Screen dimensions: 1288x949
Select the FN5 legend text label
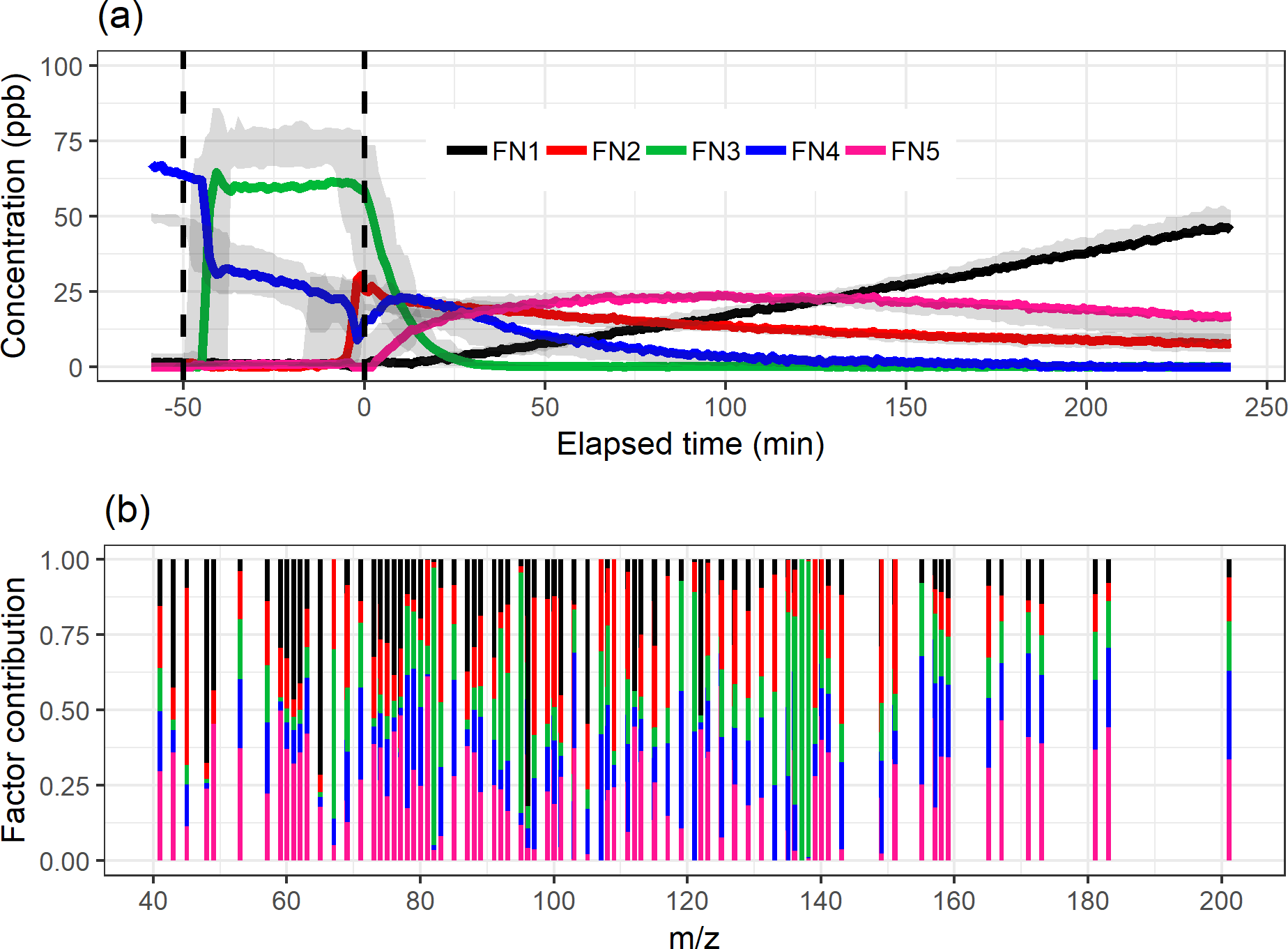915,151
